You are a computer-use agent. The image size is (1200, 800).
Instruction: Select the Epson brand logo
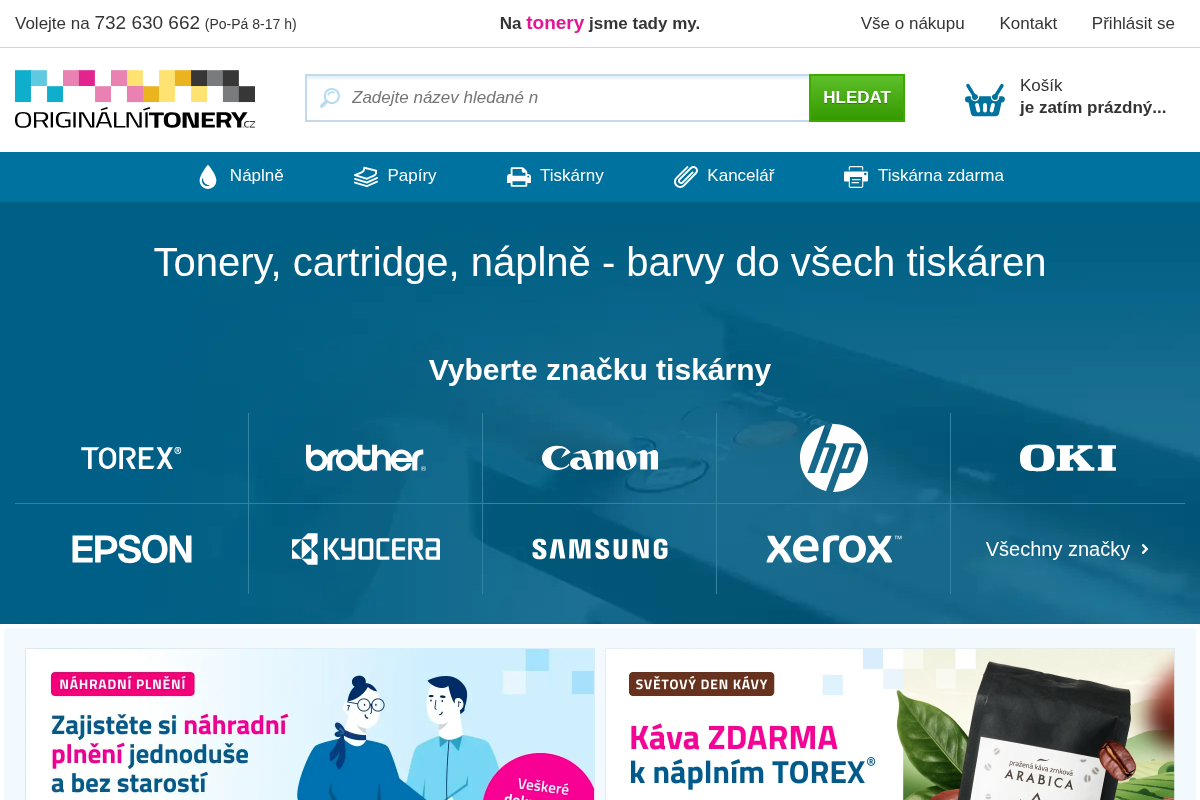pyautogui.click(x=131, y=549)
